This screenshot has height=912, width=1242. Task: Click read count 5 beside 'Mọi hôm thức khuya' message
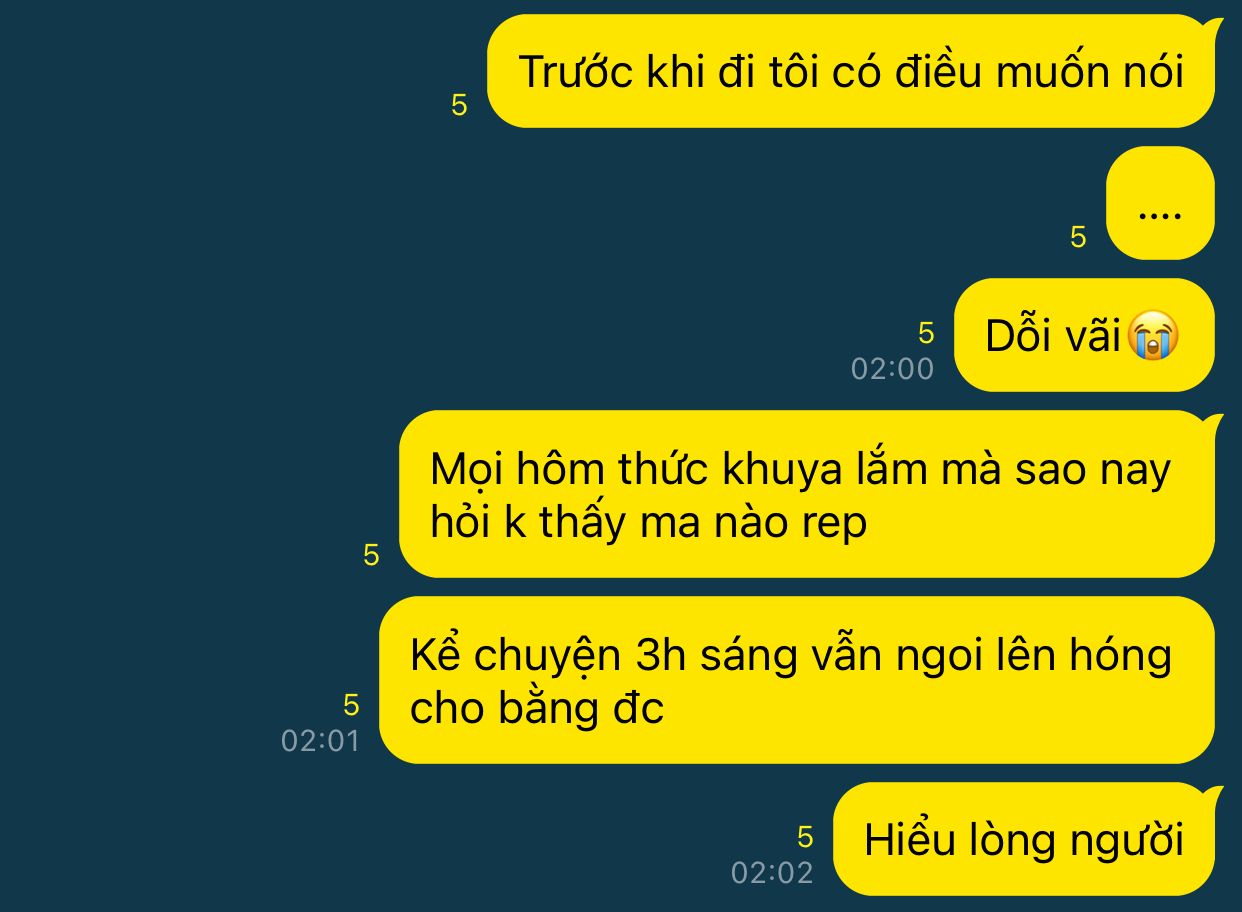371,555
